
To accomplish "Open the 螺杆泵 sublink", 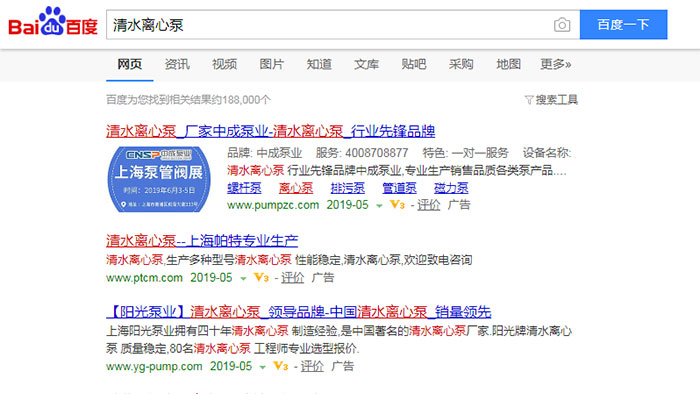I will [244, 188].
